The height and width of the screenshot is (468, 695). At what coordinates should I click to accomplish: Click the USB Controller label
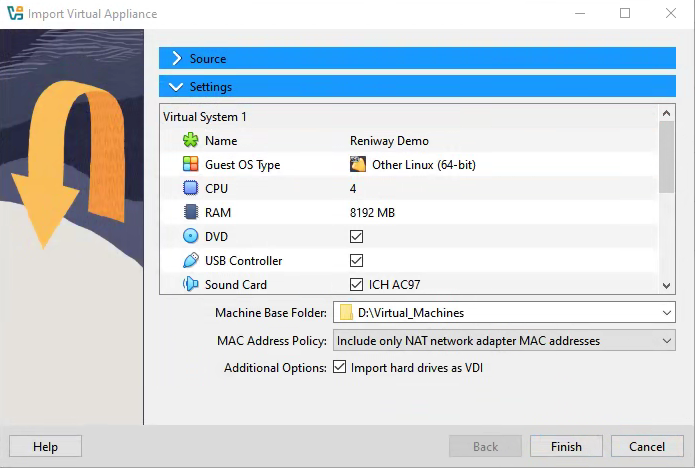243,261
